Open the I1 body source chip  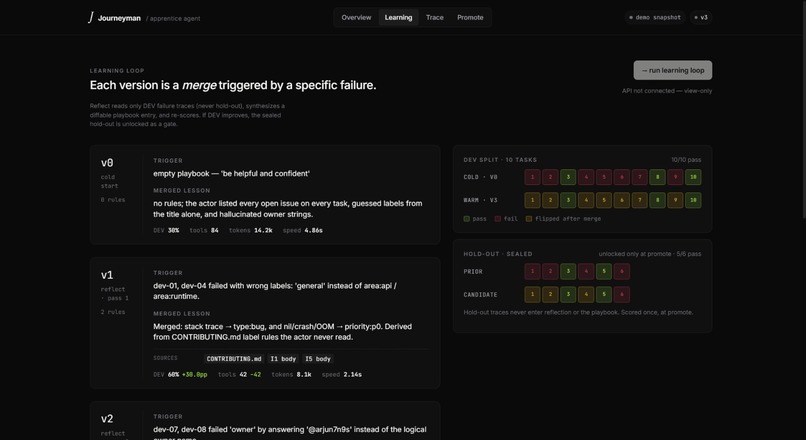[x=283, y=359]
